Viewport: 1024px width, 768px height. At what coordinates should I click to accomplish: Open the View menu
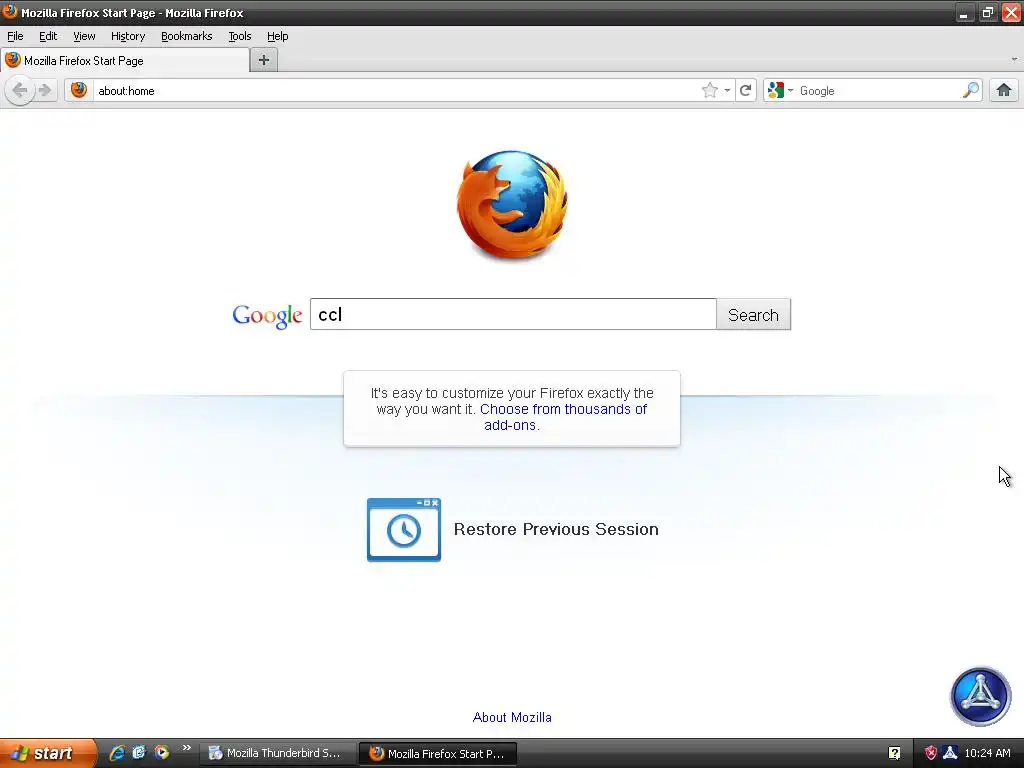(x=84, y=36)
